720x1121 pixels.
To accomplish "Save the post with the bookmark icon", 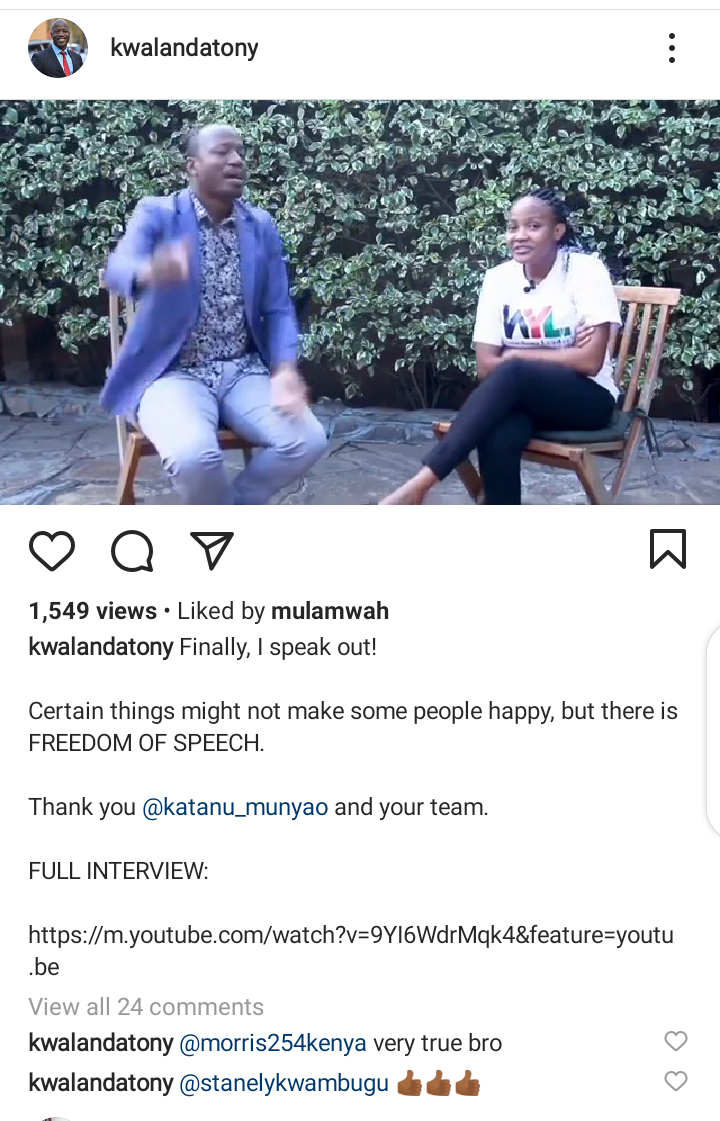I will click(x=668, y=549).
